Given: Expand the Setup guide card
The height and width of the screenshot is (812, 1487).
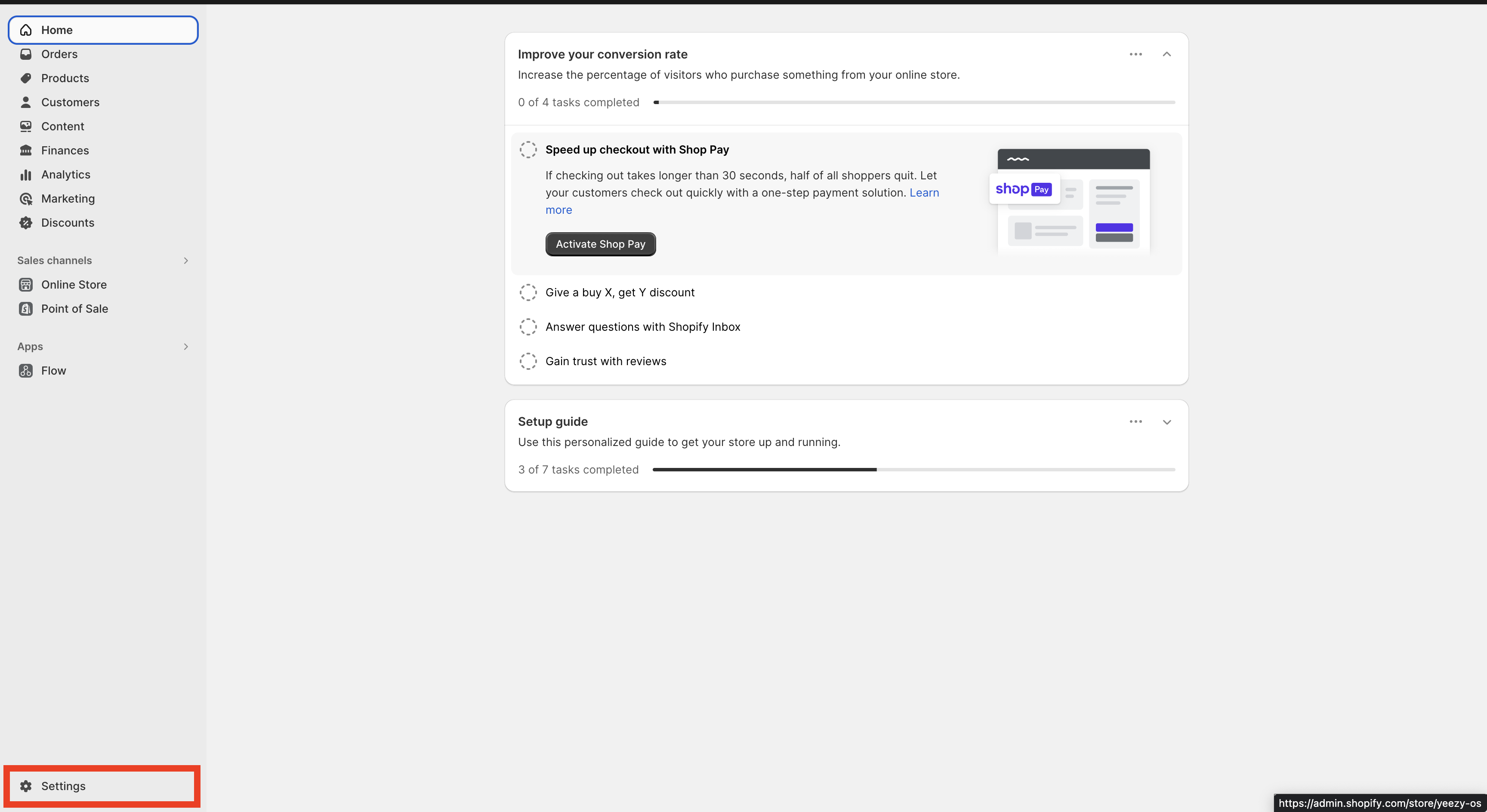Looking at the screenshot, I should coord(1166,422).
